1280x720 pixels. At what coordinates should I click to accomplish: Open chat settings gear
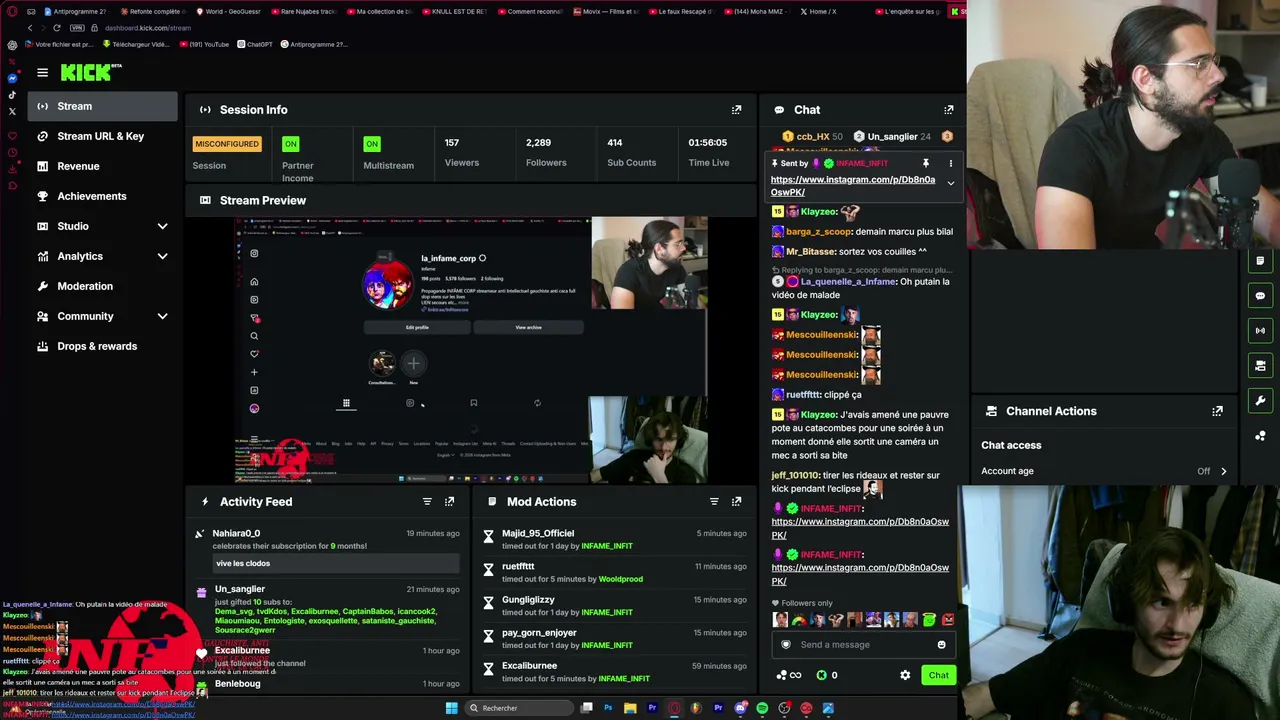(905, 675)
